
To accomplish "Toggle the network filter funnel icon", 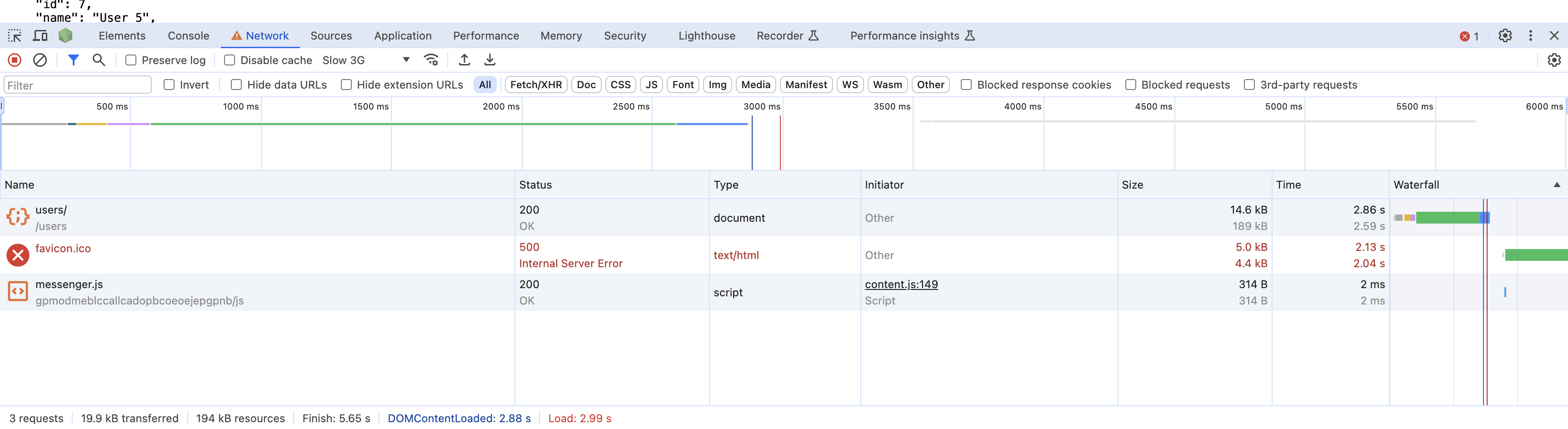I will pos(73,60).
